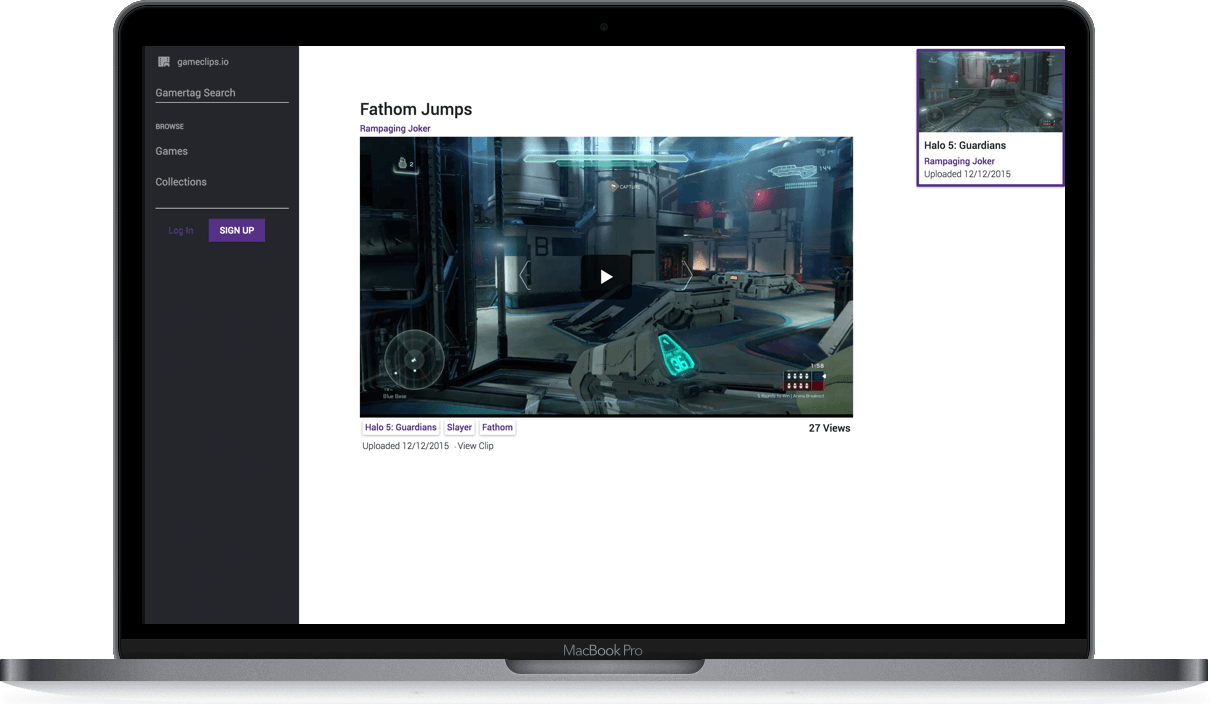Play the Fathom Jumps video

coord(606,277)
